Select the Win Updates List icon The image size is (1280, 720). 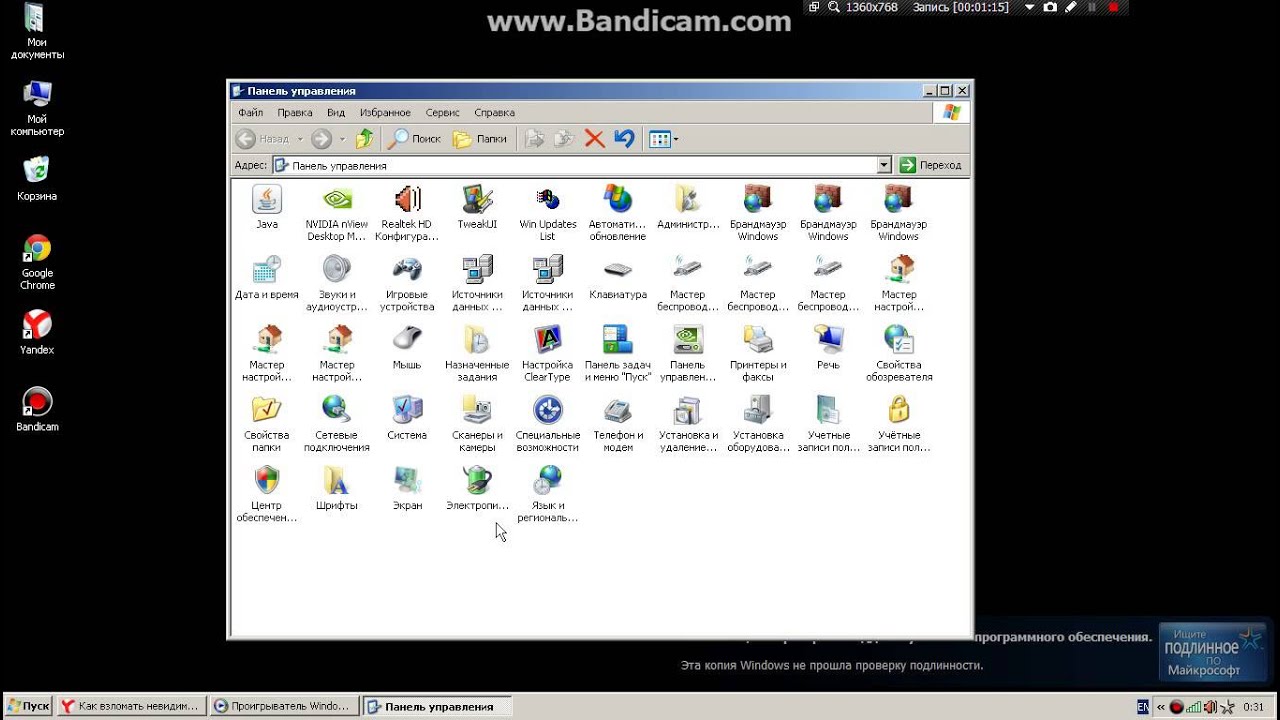pyautogui.click(x=547, y=213)
